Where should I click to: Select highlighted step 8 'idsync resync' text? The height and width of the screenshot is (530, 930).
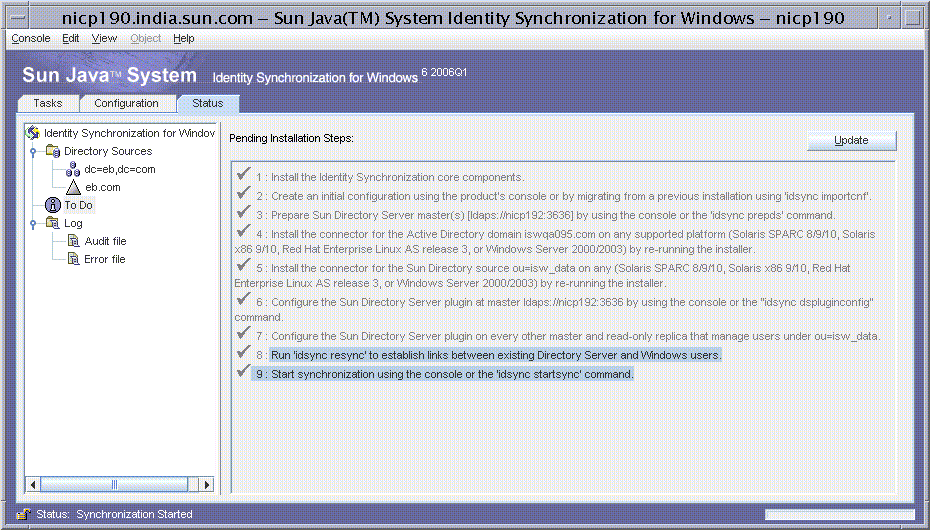[495, 355]
